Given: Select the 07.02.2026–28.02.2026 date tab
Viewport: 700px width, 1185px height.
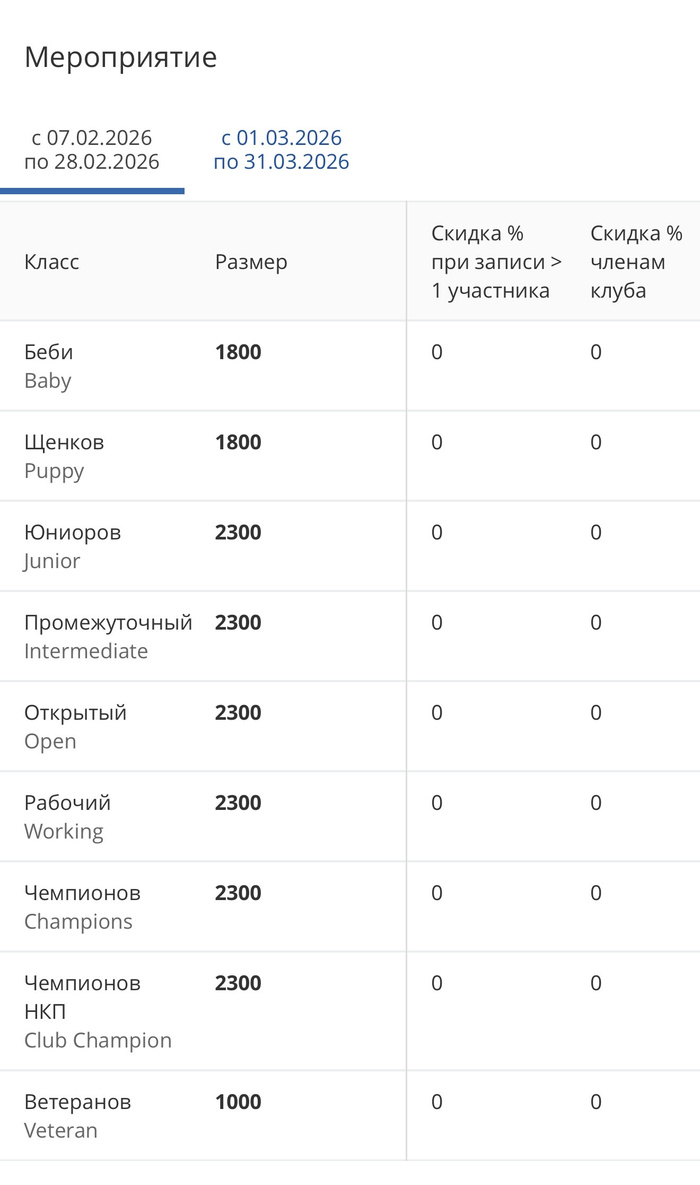Looking at the screenshot, I should (92, 150).
